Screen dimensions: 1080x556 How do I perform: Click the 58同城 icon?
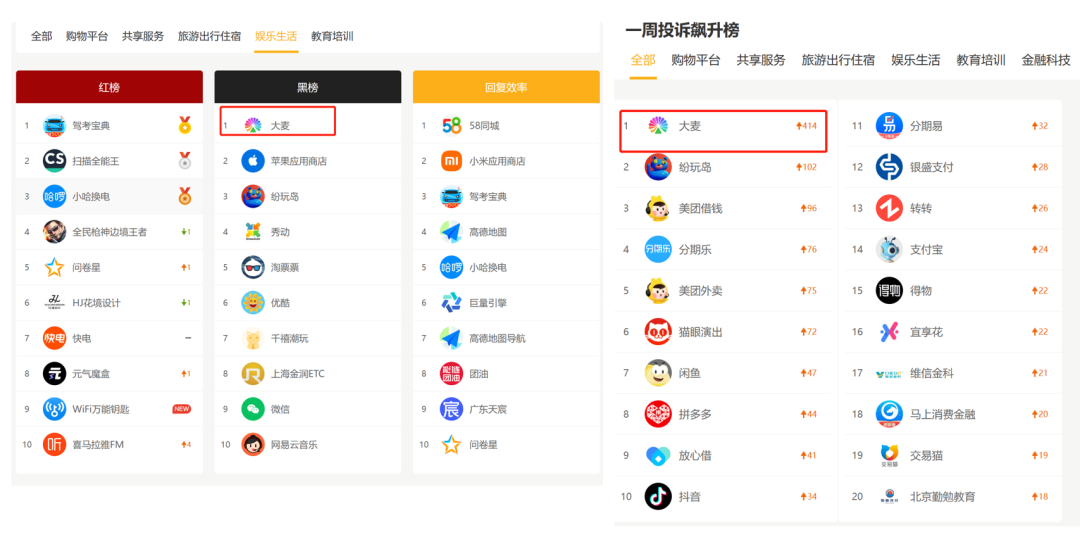[451, 125]
